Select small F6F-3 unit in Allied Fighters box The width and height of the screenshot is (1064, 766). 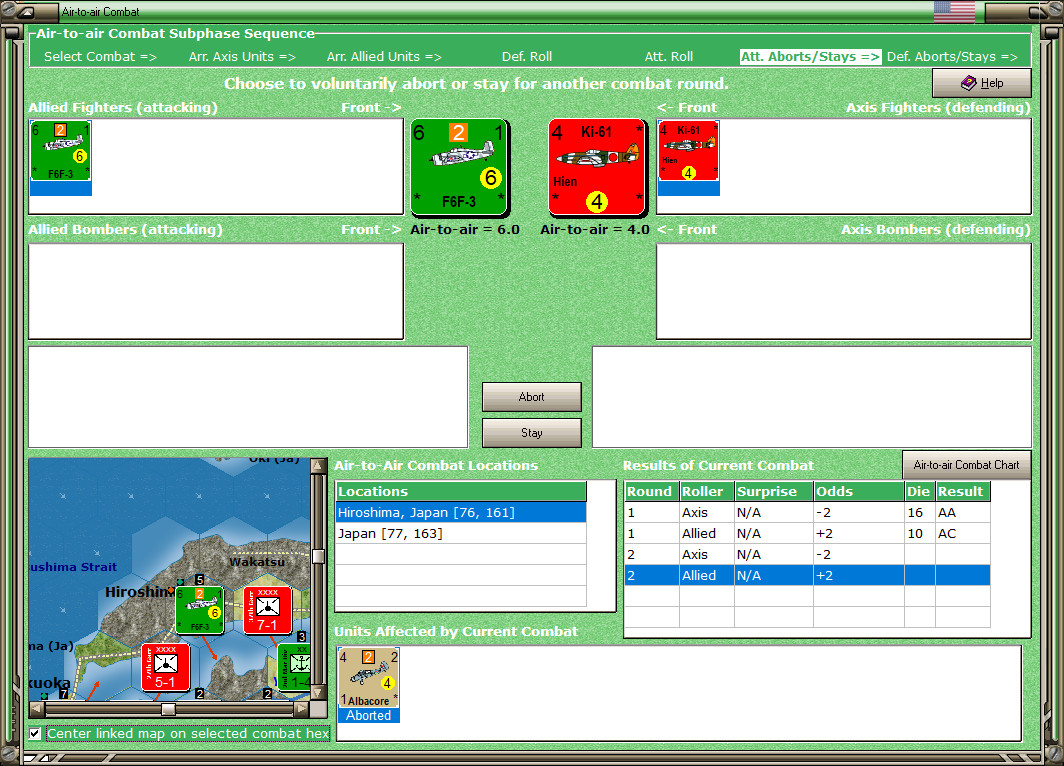(60, 151)
